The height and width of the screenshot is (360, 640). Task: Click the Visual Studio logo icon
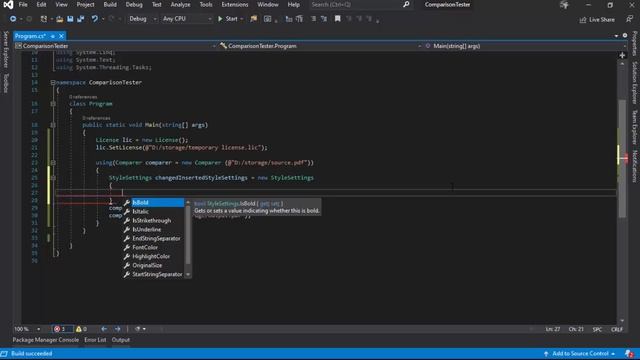[x=8, y=5]
